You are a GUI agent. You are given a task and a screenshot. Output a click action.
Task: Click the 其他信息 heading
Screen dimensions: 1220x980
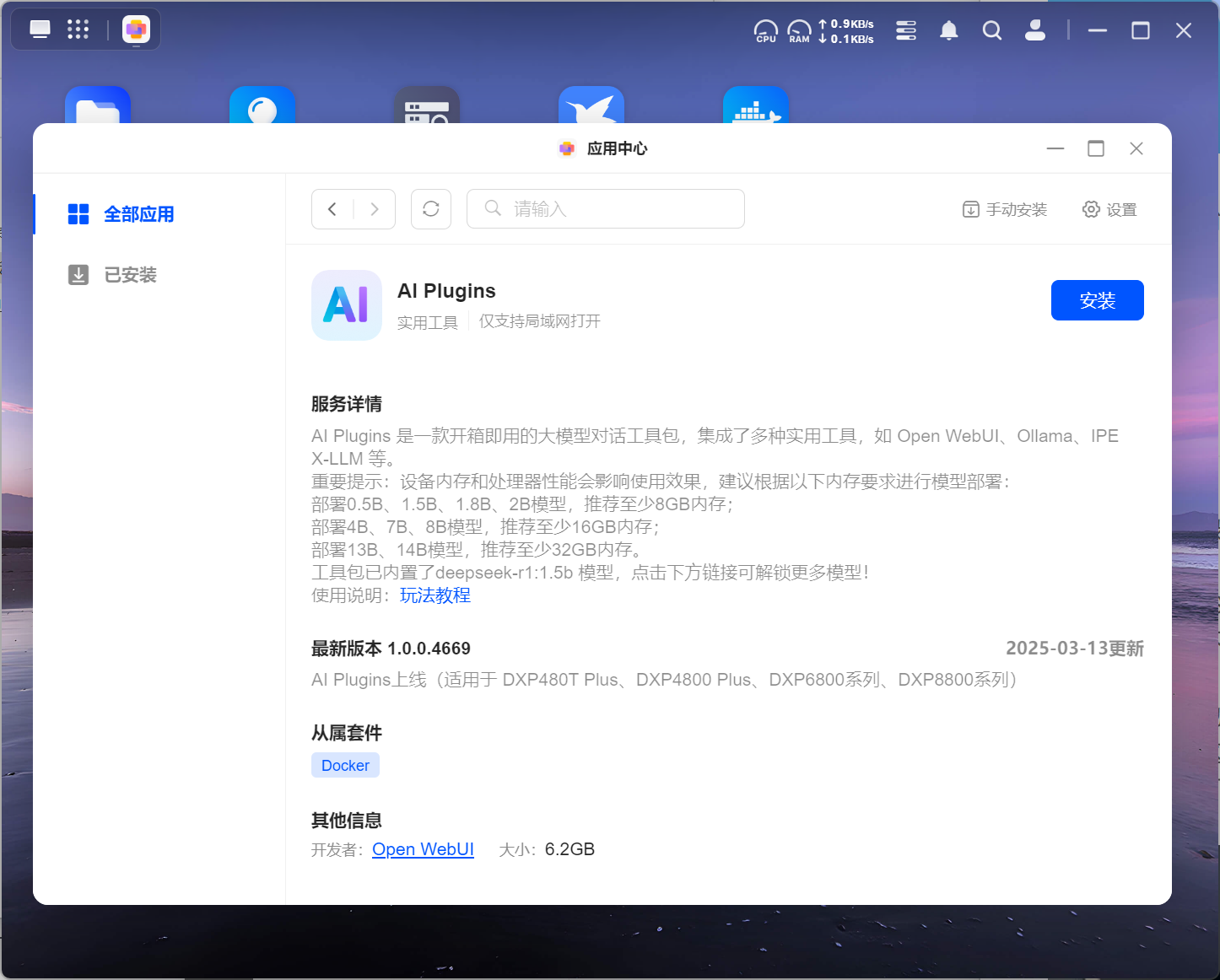coord(347,821)
